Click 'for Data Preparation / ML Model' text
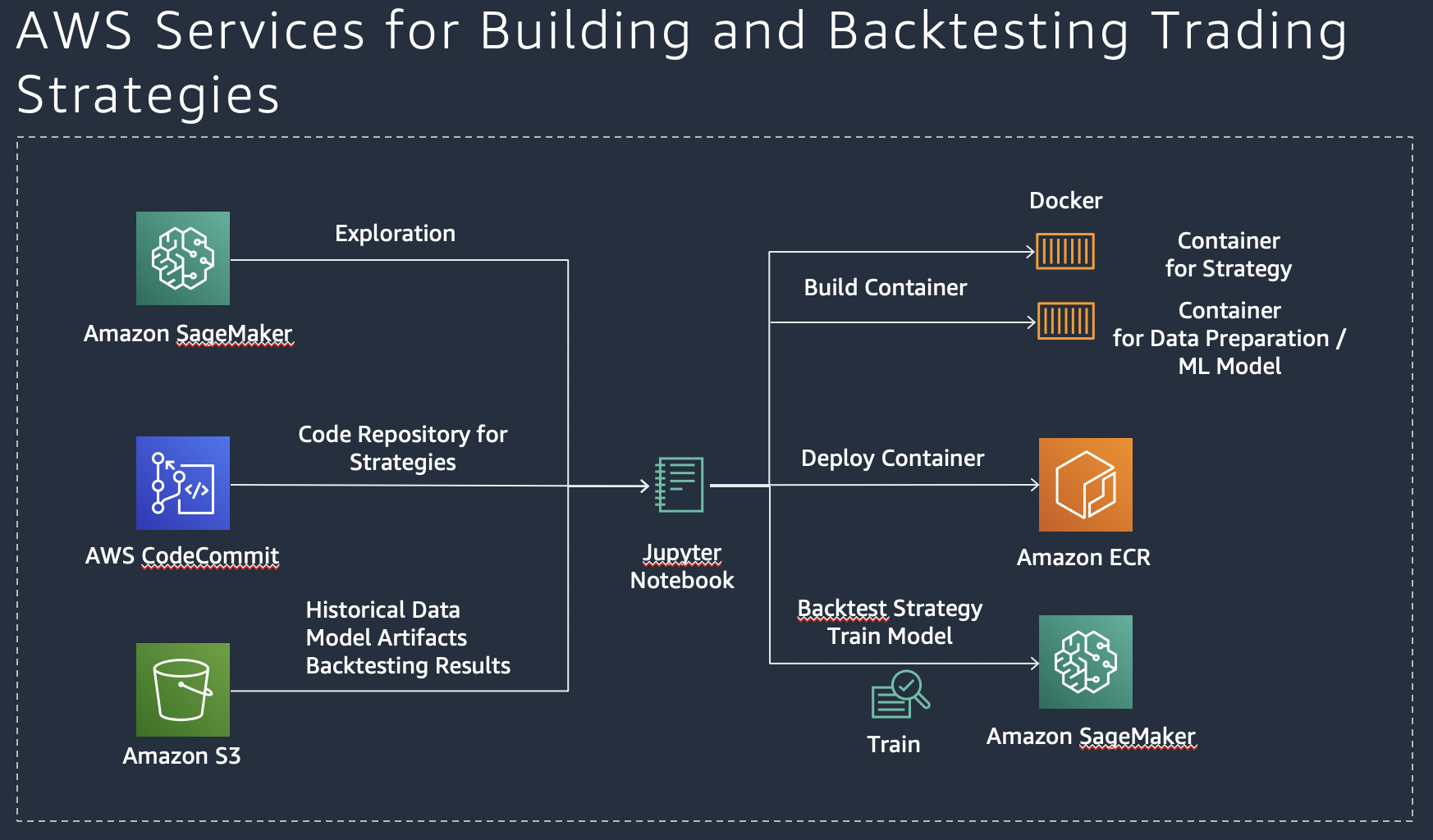The height and width of the screenshot is (840, 1433). click(x=1229, y=352)
